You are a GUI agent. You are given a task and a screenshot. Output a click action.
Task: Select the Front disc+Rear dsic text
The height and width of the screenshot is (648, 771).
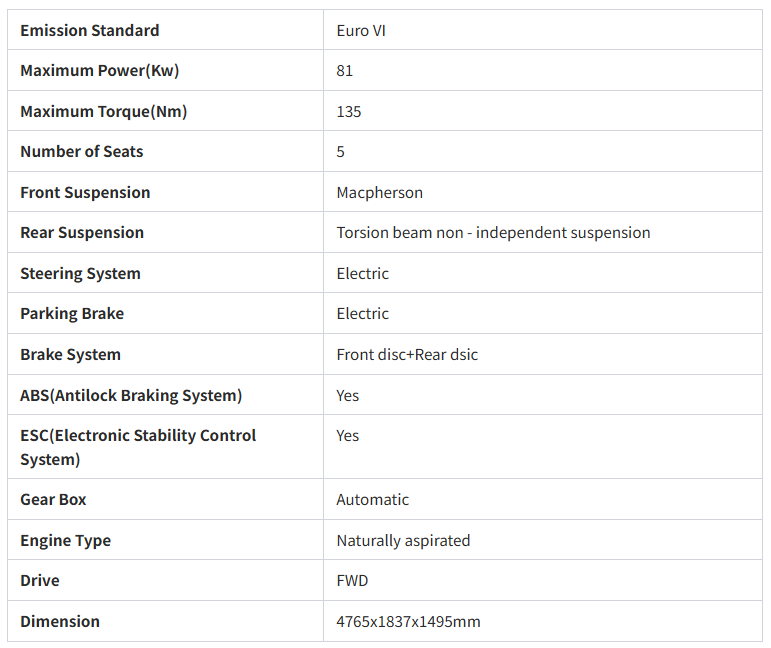click(x=407, y=354)
